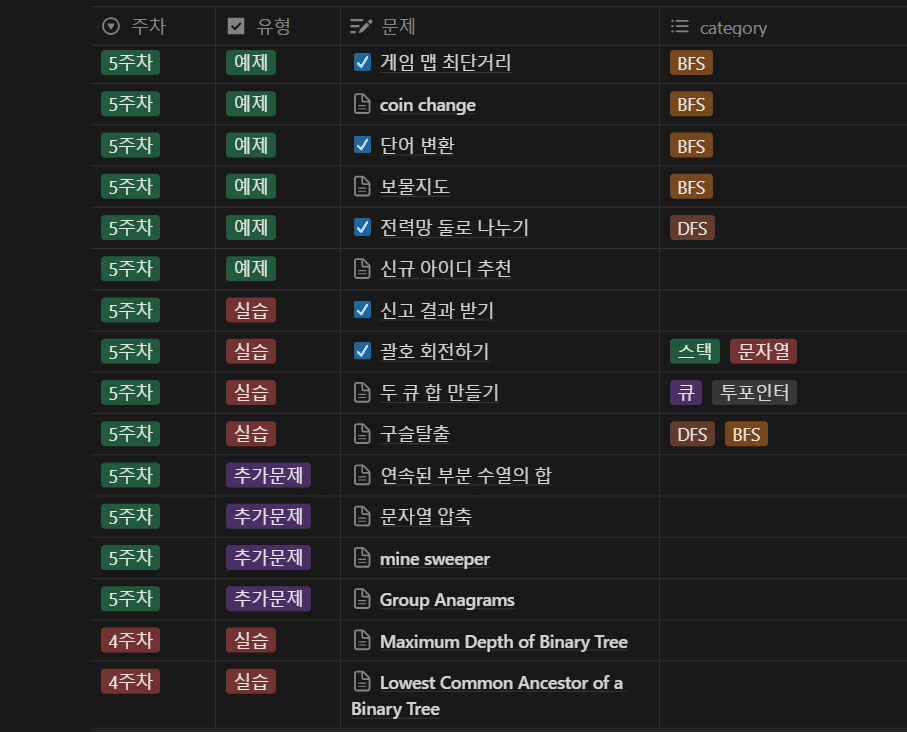Click the 큐 tag in 두 큐 합 만들기 row

pos(686,392)
